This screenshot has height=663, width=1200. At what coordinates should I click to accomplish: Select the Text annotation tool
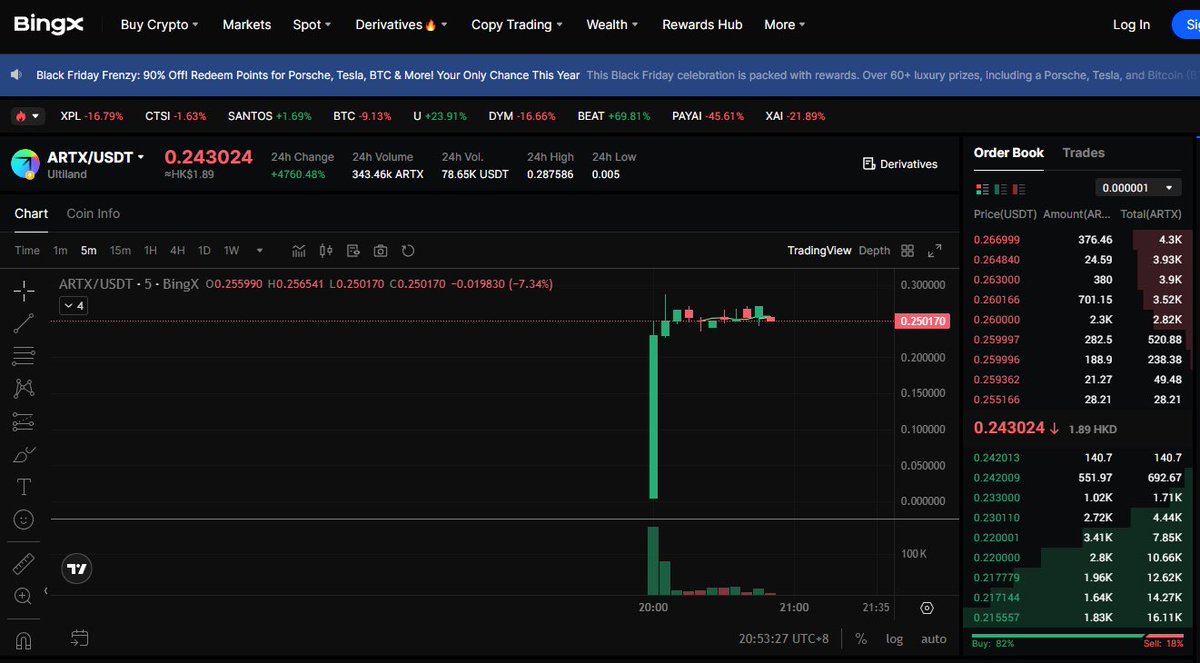coord(24,487)
